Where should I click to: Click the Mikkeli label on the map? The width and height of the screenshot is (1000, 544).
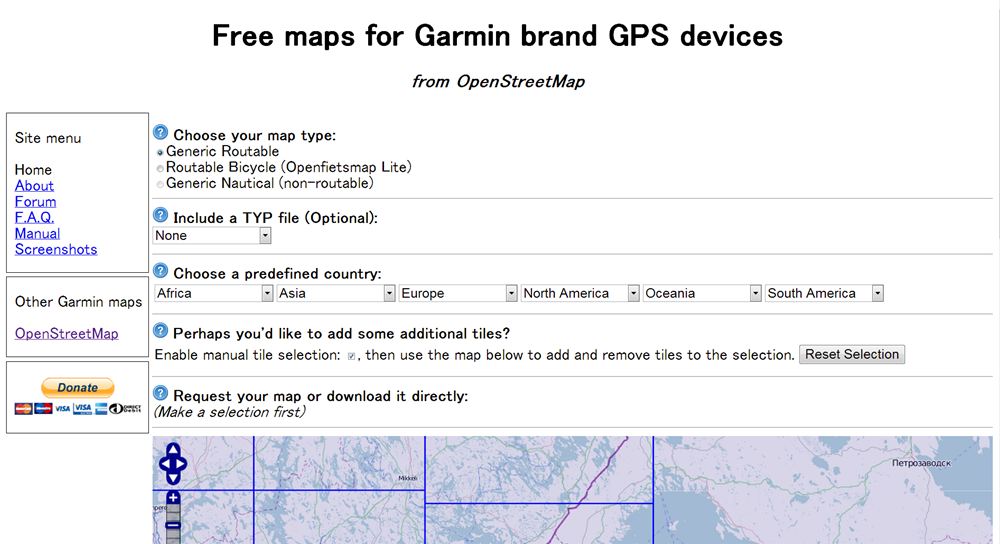[x=408, y=478]
